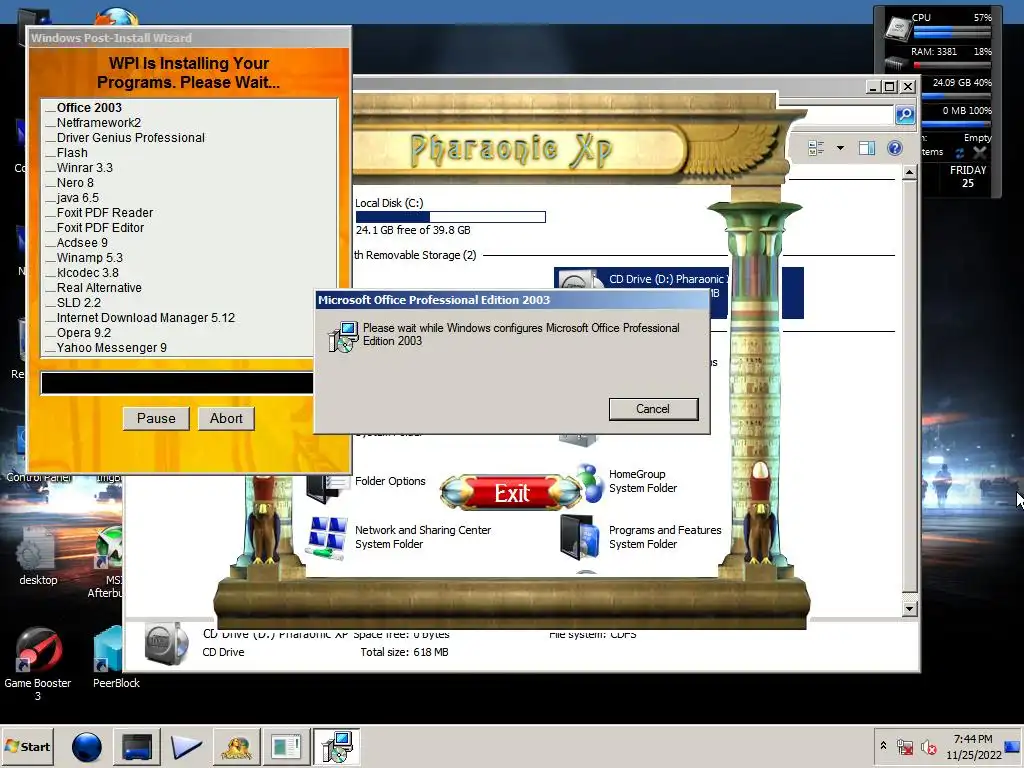The image size is (1024, 768).
Task: Select Foxit PDF Reader in the list
Action: pos(104,213)
